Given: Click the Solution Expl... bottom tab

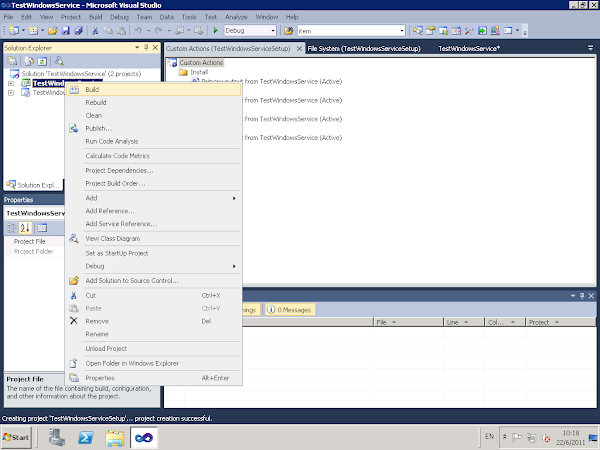Looking at the screenshot, I should point(34,185).
